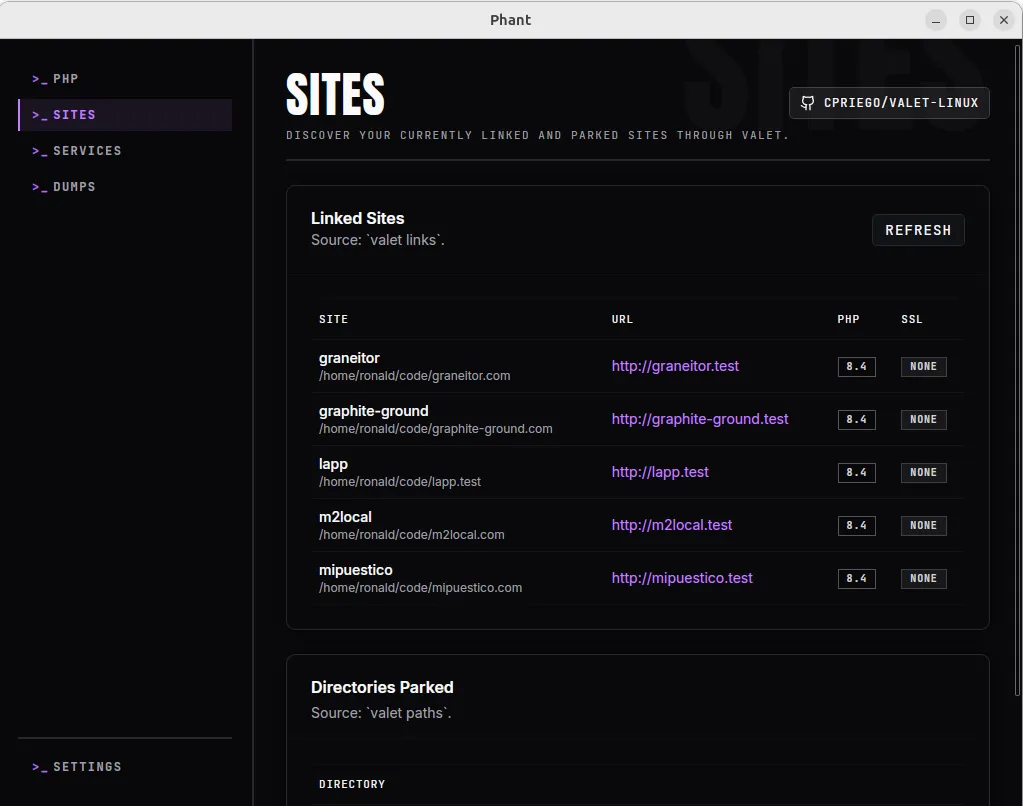Click path /home/ronald/code/mipuestico.com
Screen dimensions: 1023x806
coord(420,587)
